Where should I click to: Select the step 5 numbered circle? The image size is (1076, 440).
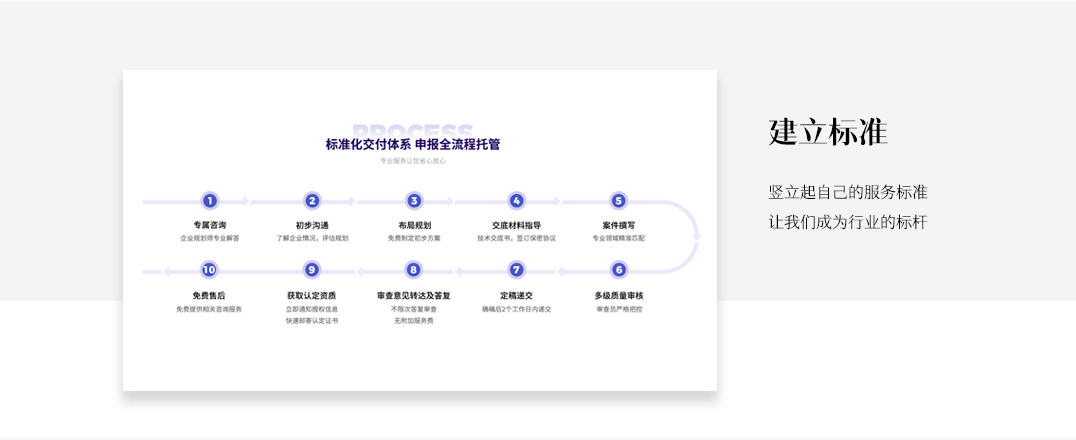618,201
